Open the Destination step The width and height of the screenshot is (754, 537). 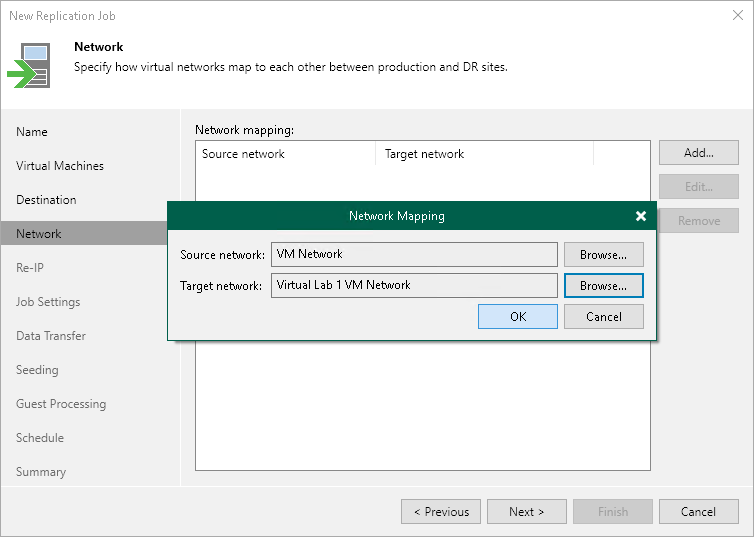point(46,200)
